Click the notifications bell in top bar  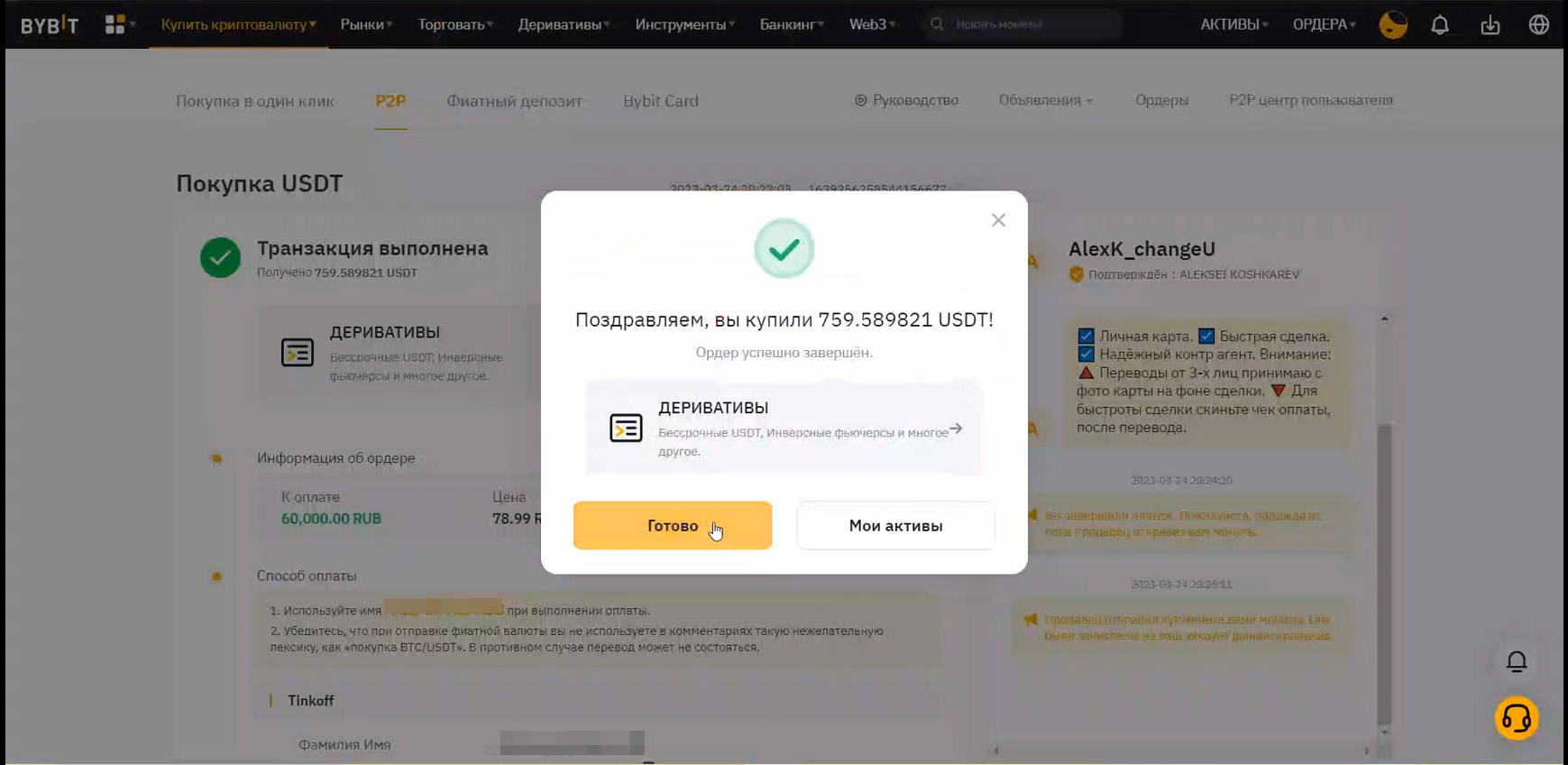click(1440, 24)
